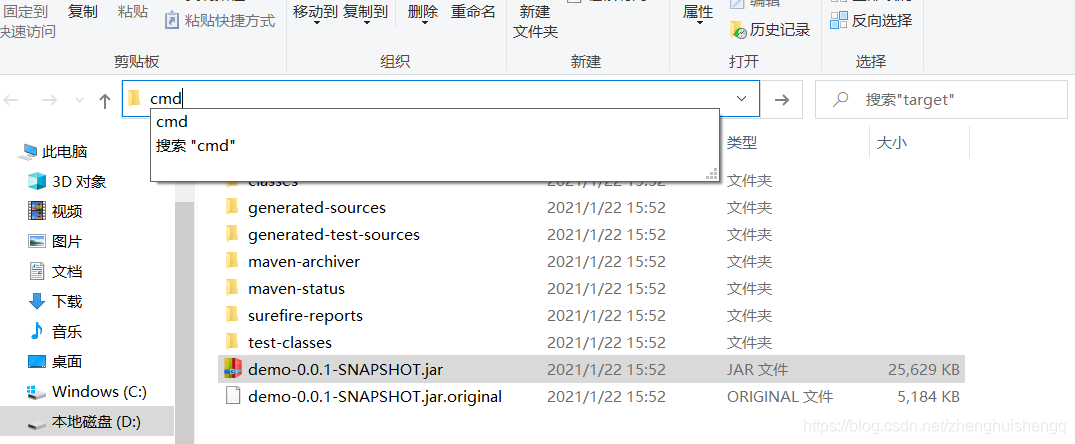The height and width of the screenshot is (444, 1075).
Task: Open Videos in the sidebar
Action: point(56,211)
